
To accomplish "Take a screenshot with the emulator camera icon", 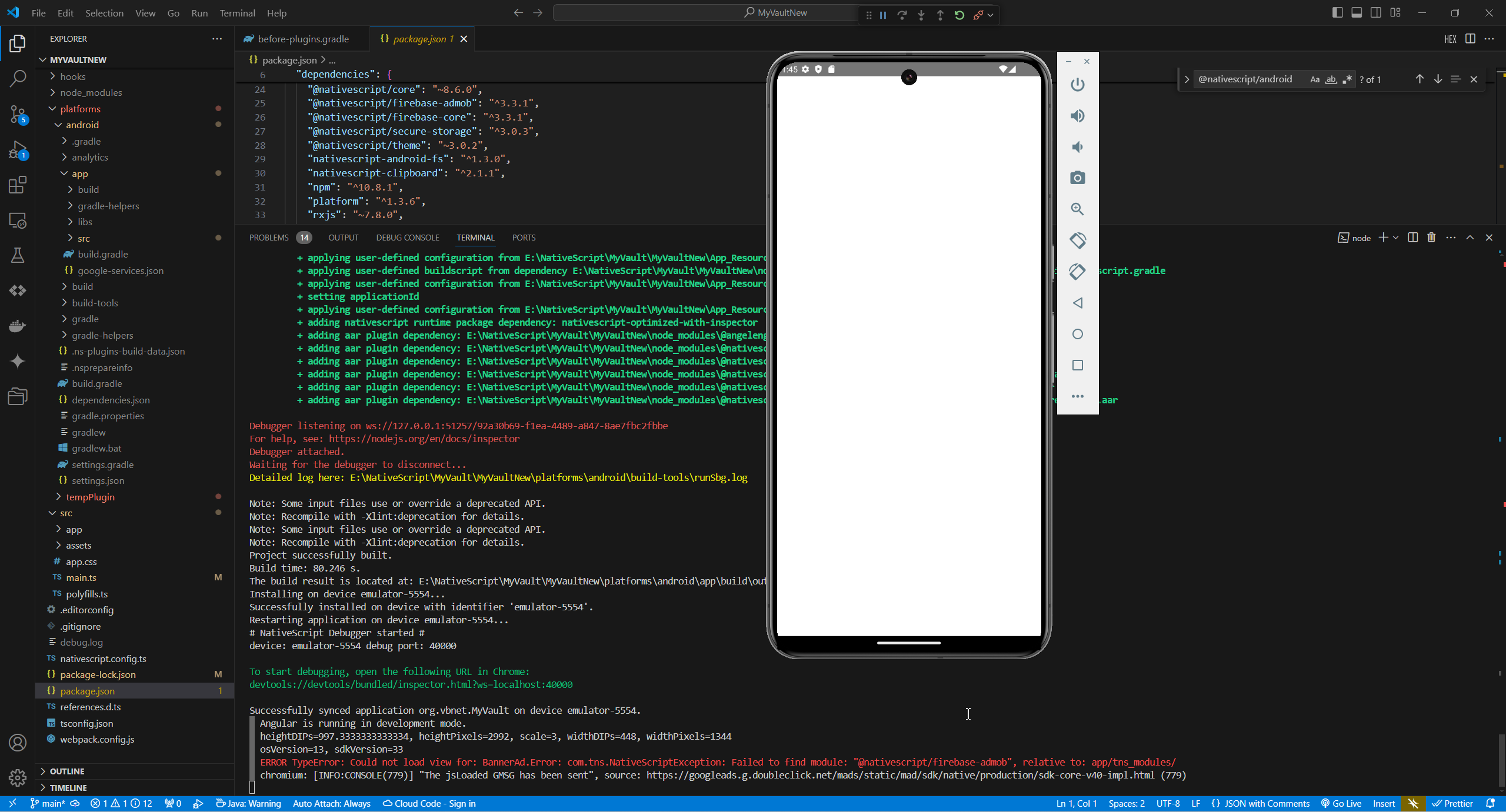I will pyautogui.click(x=1078, y=178).
